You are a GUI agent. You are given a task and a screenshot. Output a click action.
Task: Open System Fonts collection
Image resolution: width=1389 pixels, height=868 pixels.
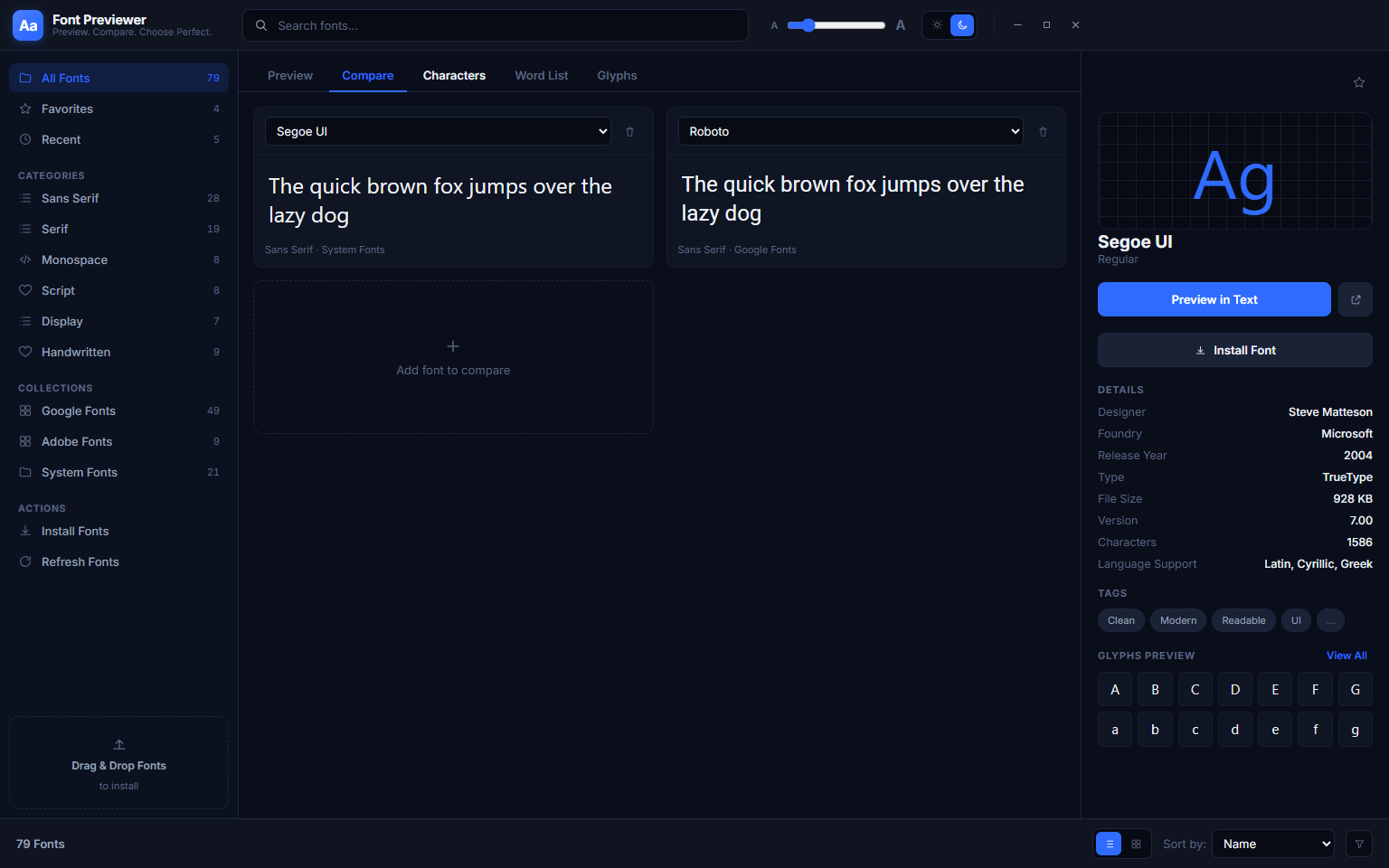pos(119,472)
